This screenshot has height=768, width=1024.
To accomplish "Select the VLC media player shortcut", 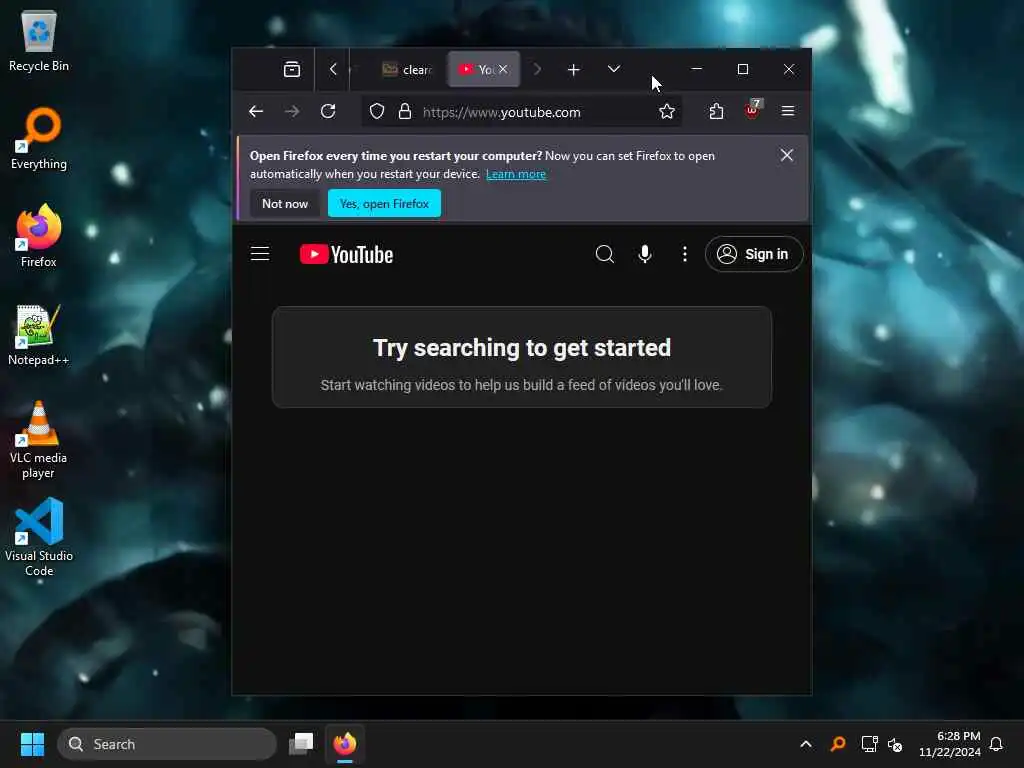I will click(39, 440).
